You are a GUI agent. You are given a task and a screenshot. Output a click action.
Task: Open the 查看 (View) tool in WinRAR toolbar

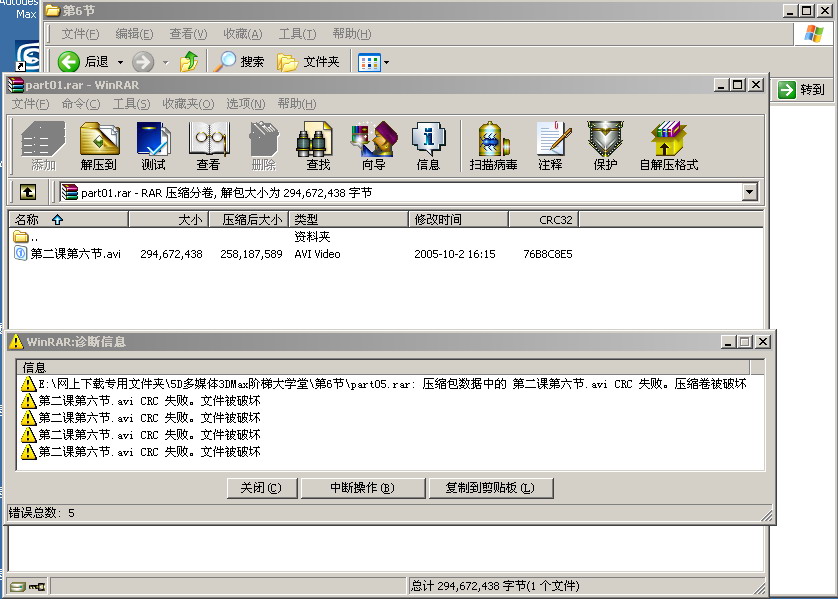(x=208, y=145)
